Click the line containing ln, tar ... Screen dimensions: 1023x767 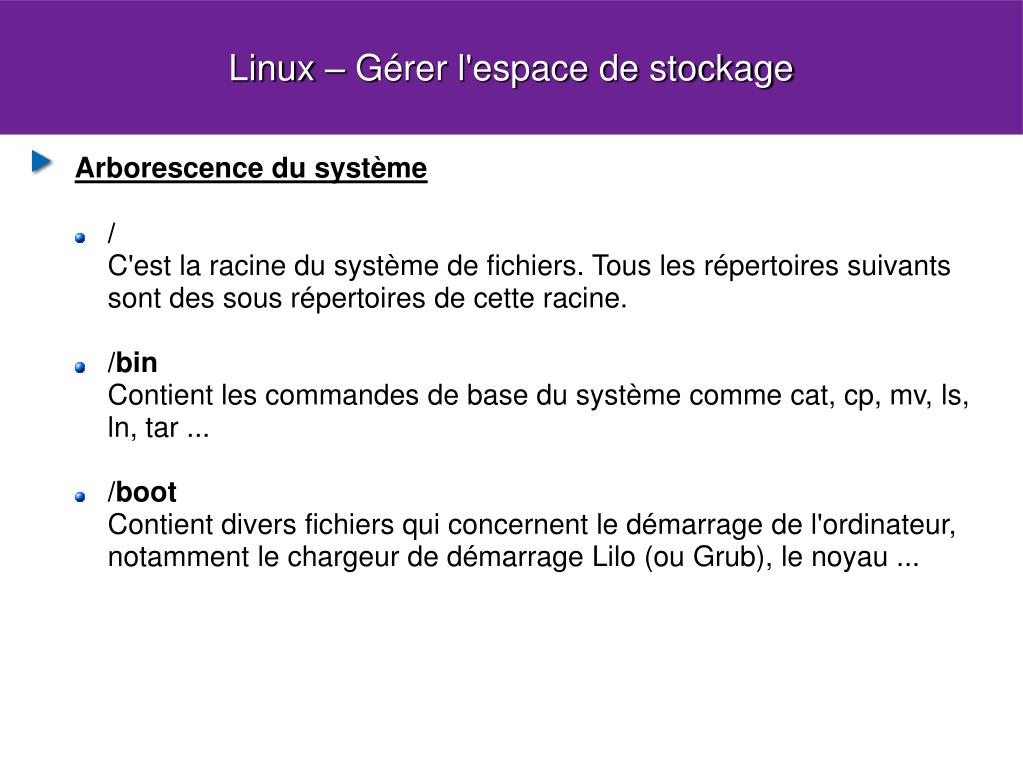click(x=159, y=428)
